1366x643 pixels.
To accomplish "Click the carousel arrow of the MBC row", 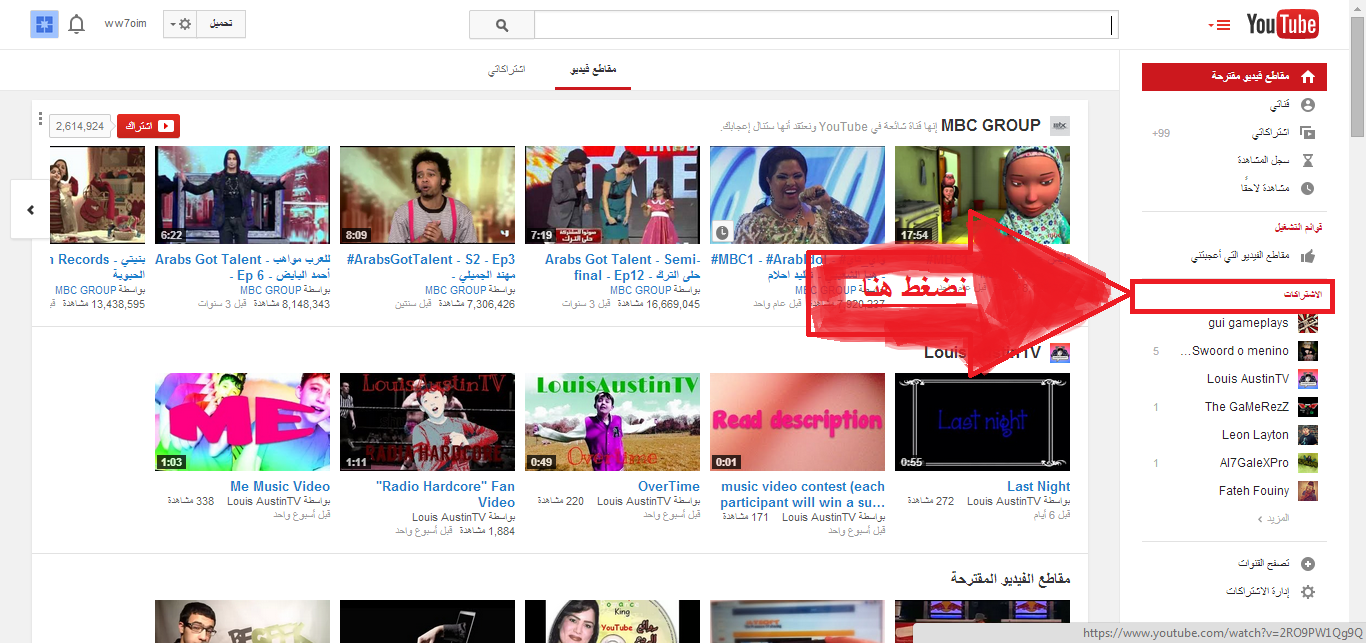I will [x=30, y=210].
